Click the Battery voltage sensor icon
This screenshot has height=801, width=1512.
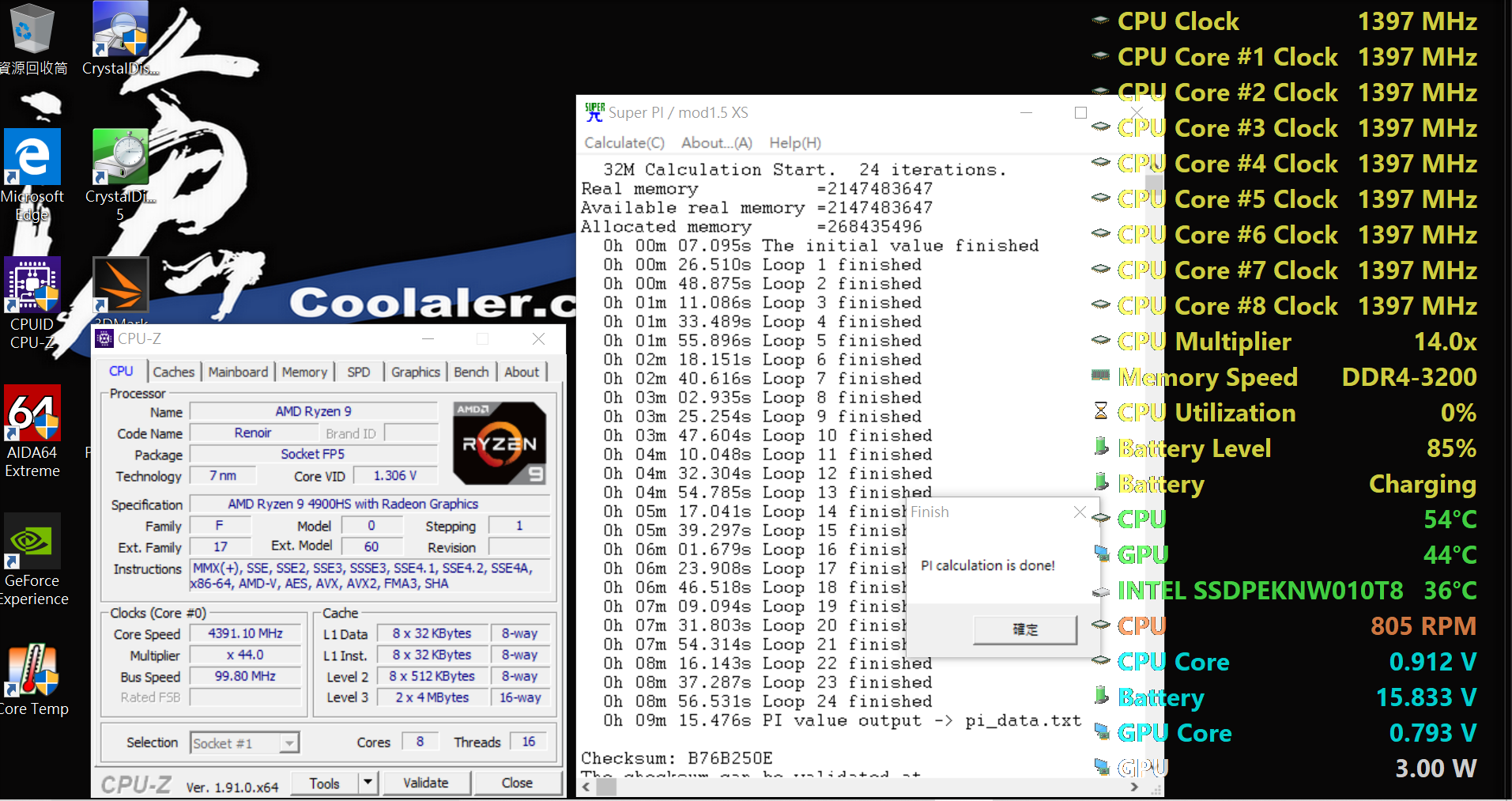[x=1101, y=695]
